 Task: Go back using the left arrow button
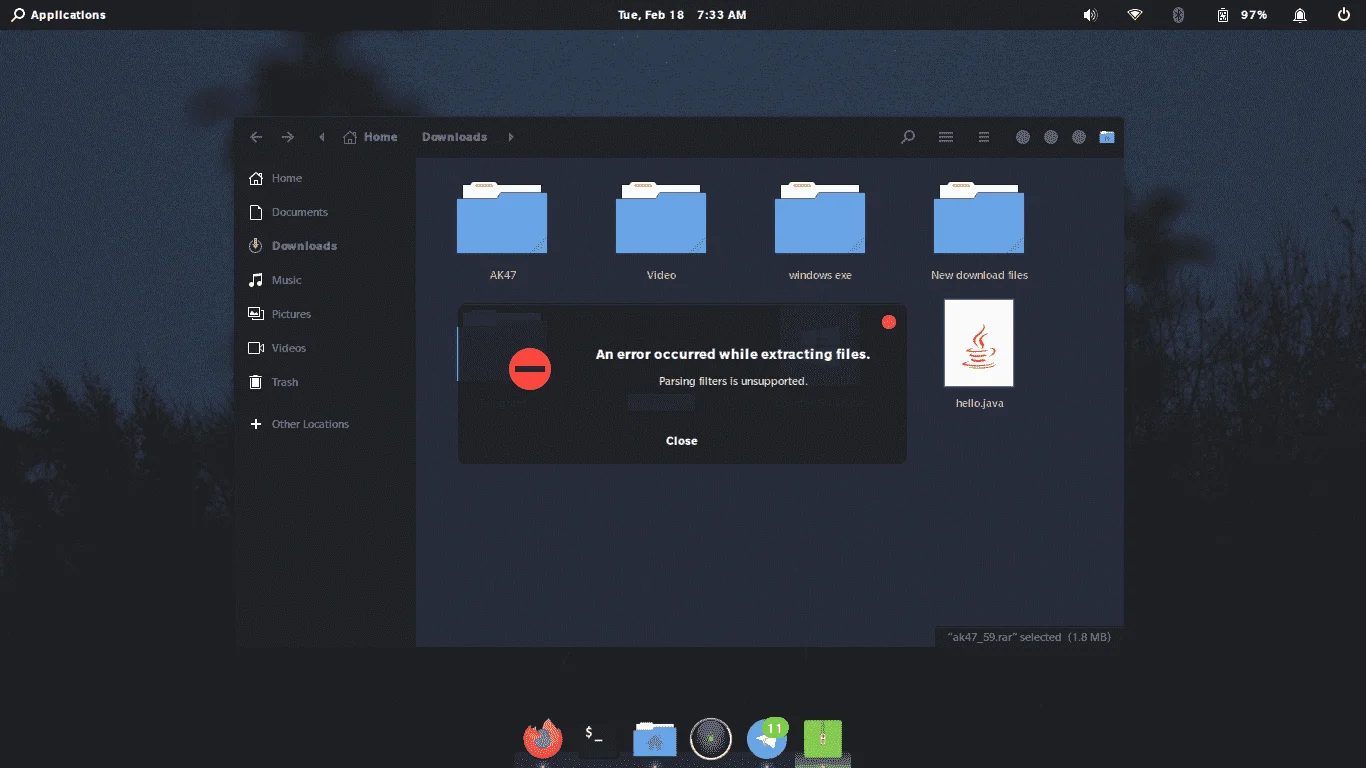pyautogui.click(x=256, y=137)
